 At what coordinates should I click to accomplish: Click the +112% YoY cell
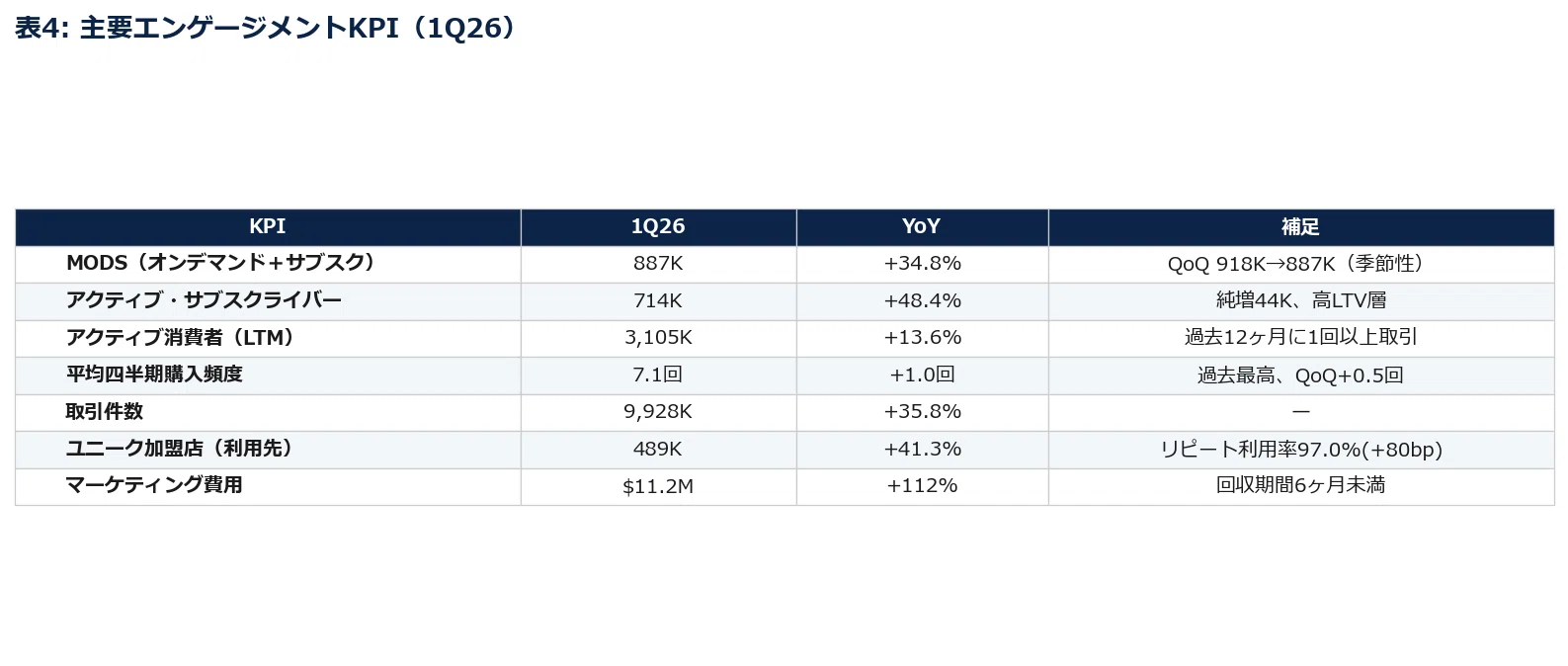(x=922, y=486)
